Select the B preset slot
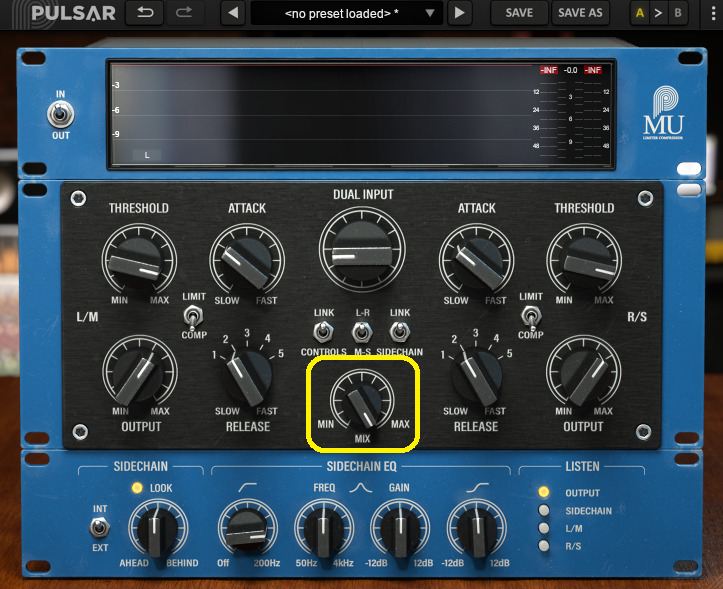Image resolution: width=723 pixels, height=589 pixels. pos(677,13)
